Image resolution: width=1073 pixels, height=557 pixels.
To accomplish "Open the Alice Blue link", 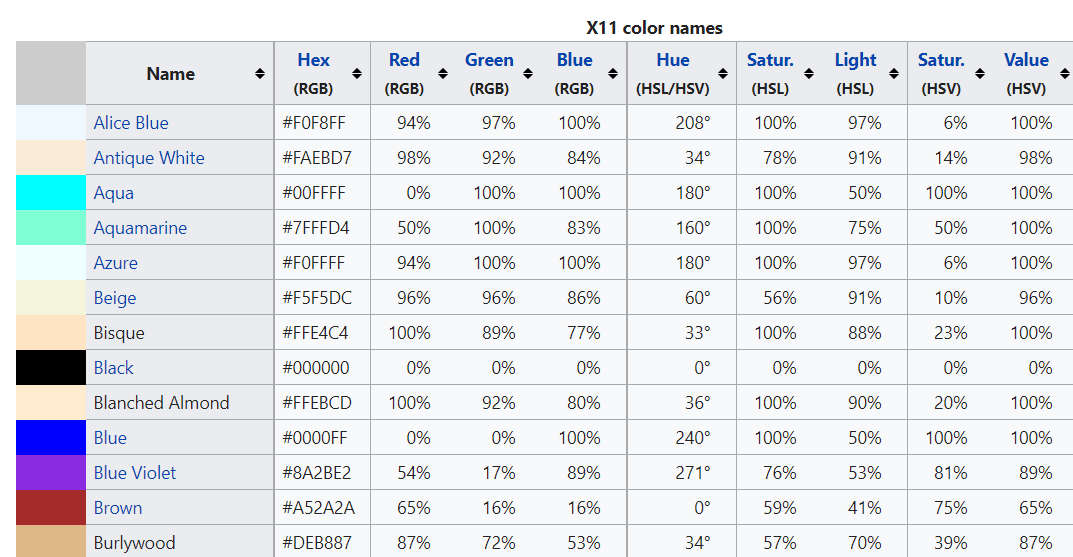I will pyautogui.click(x=131, y=123).
